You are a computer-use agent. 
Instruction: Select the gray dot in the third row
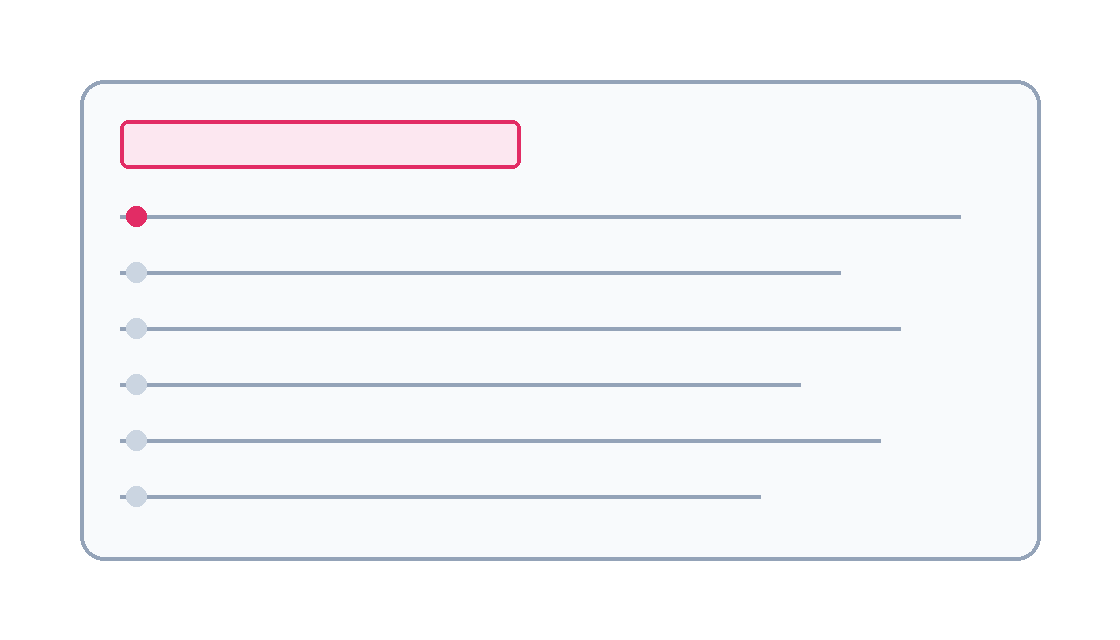tap(137, 329)
